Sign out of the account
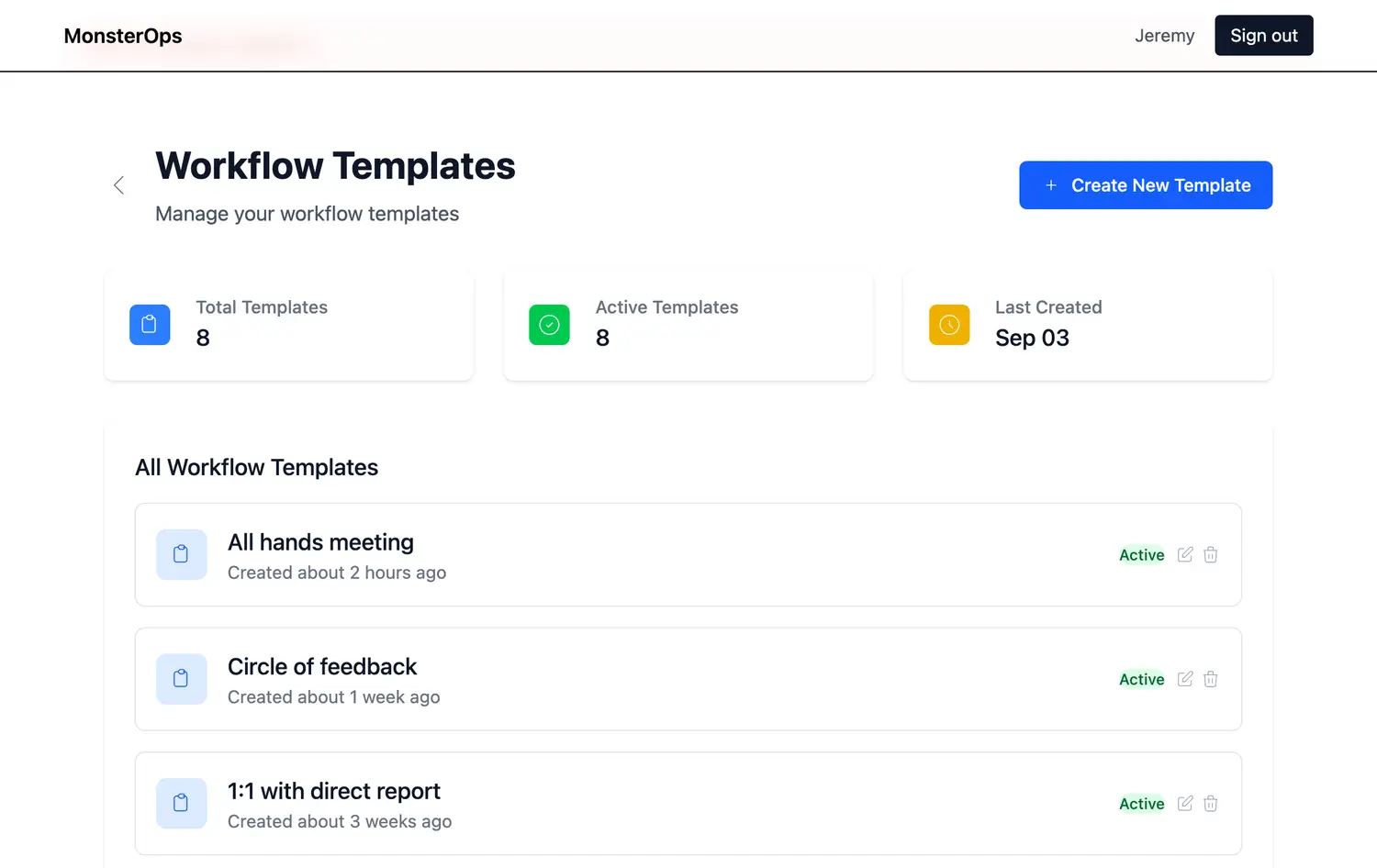Image resolution: width=1377 pixels, height=868 pixels. coord(1263,36)
